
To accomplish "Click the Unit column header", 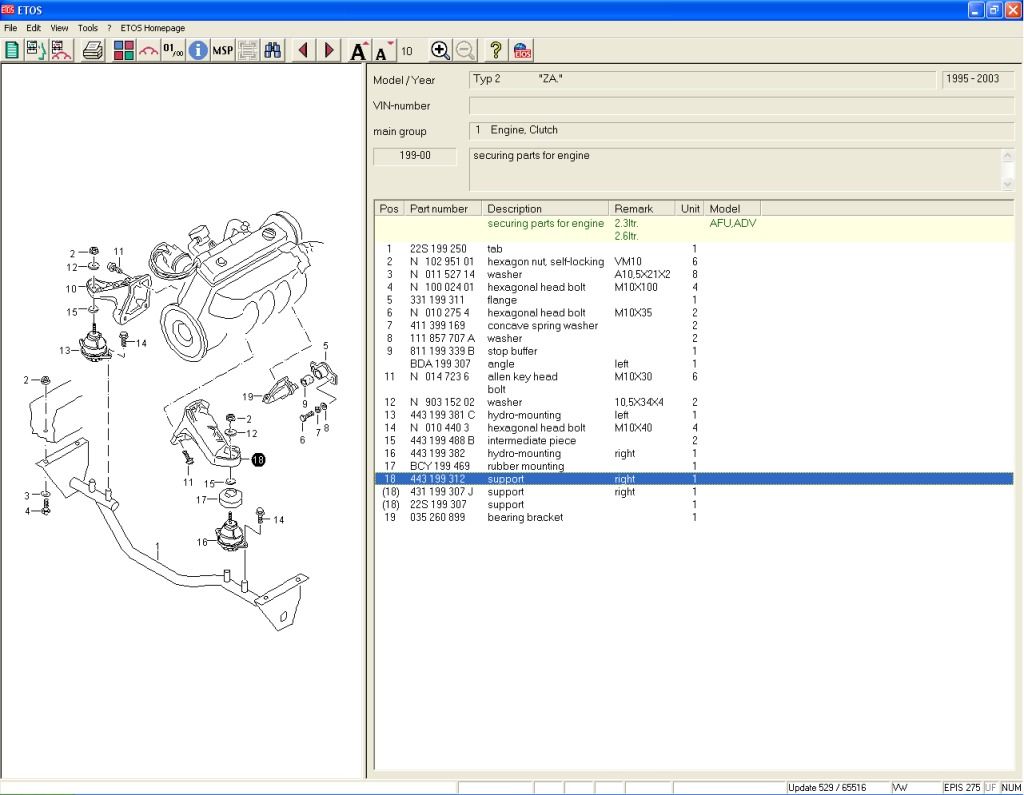I will coord(689,208).
